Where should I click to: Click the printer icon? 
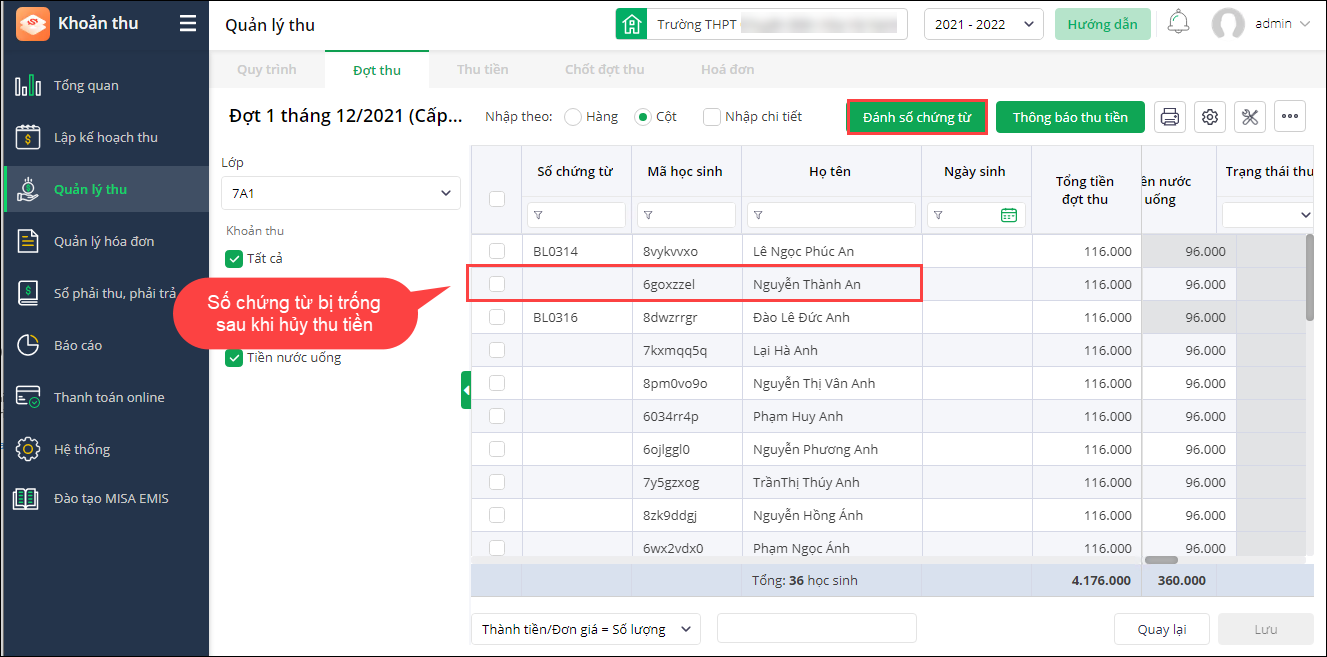pyautogui.click(x=1169, y=117)
